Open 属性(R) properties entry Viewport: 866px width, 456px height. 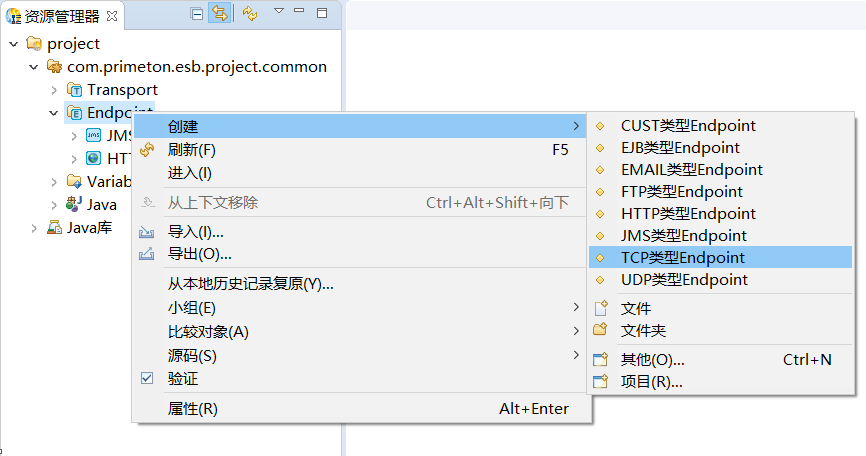(192, 408)
